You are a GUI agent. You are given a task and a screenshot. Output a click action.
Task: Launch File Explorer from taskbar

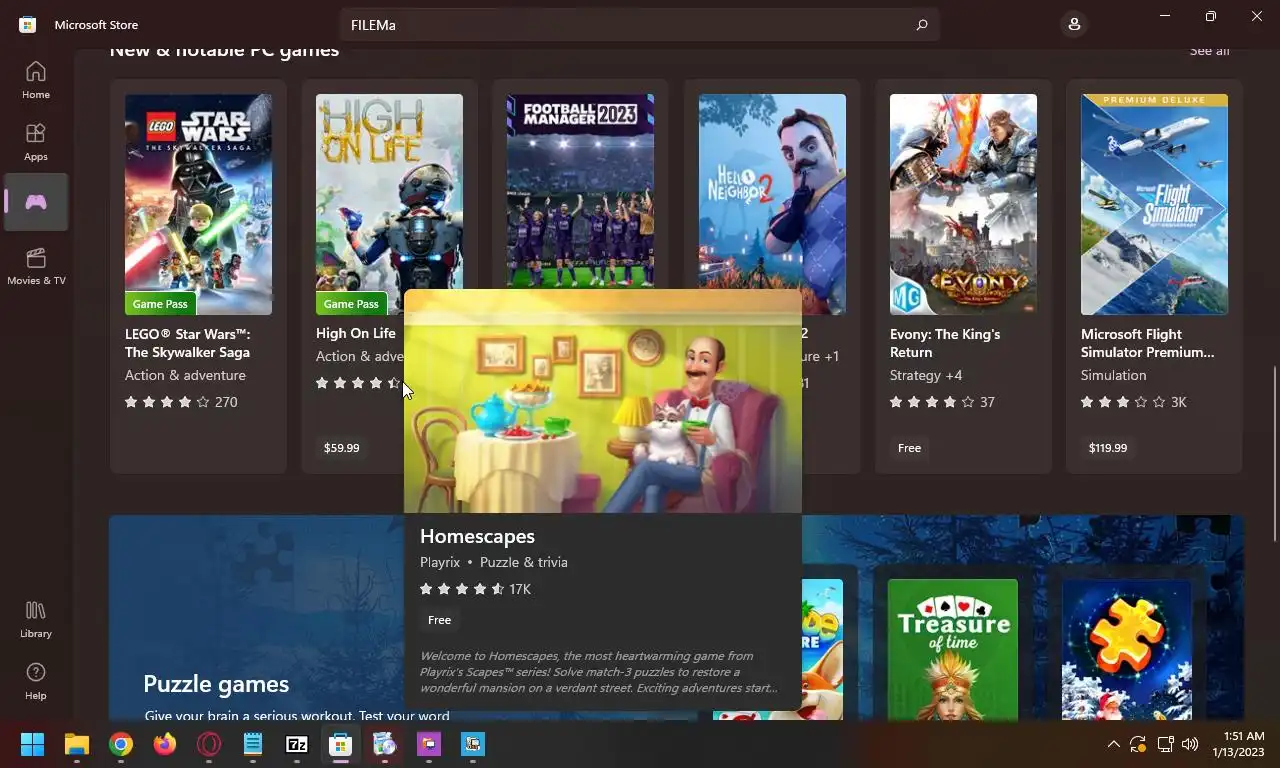click(77, 744)
